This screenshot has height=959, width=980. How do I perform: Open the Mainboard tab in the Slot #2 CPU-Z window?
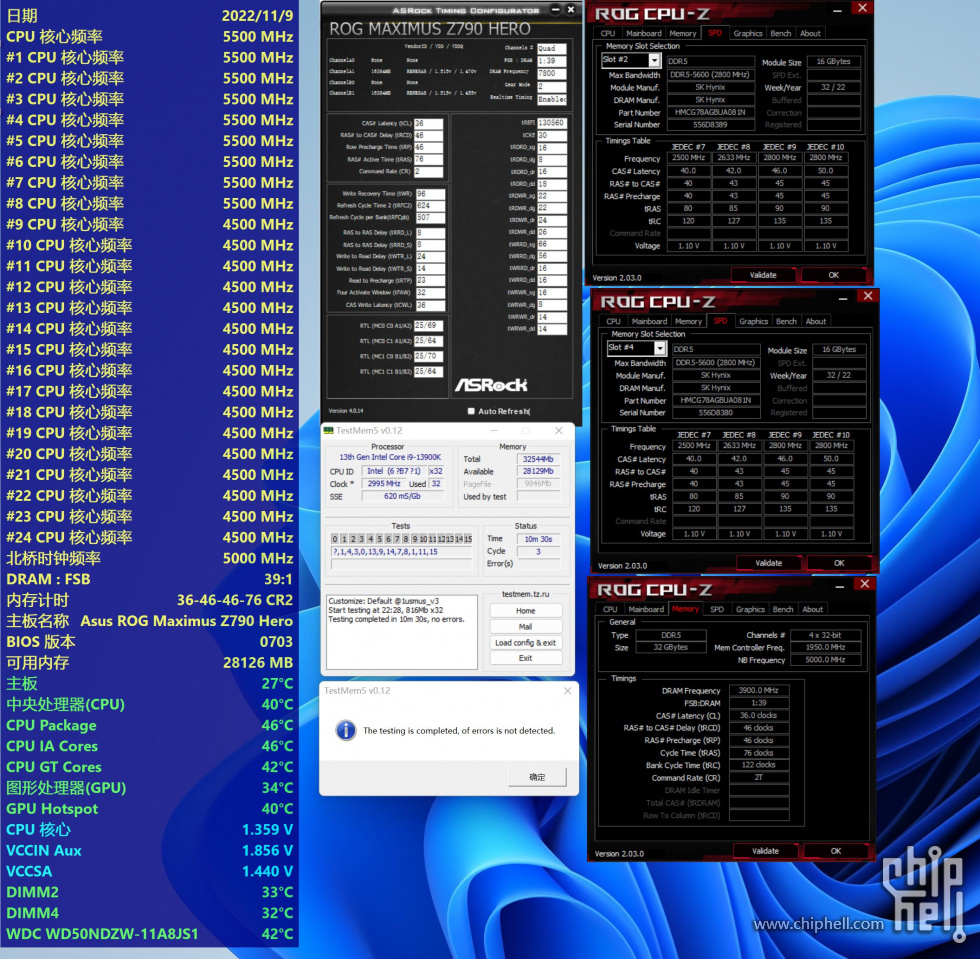643,34
